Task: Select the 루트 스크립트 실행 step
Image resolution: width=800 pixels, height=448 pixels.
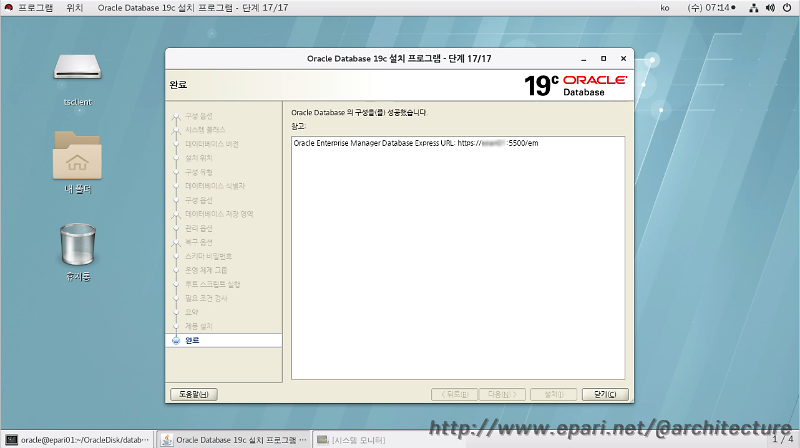Action: pyautogui.click(x=212, y=284)
